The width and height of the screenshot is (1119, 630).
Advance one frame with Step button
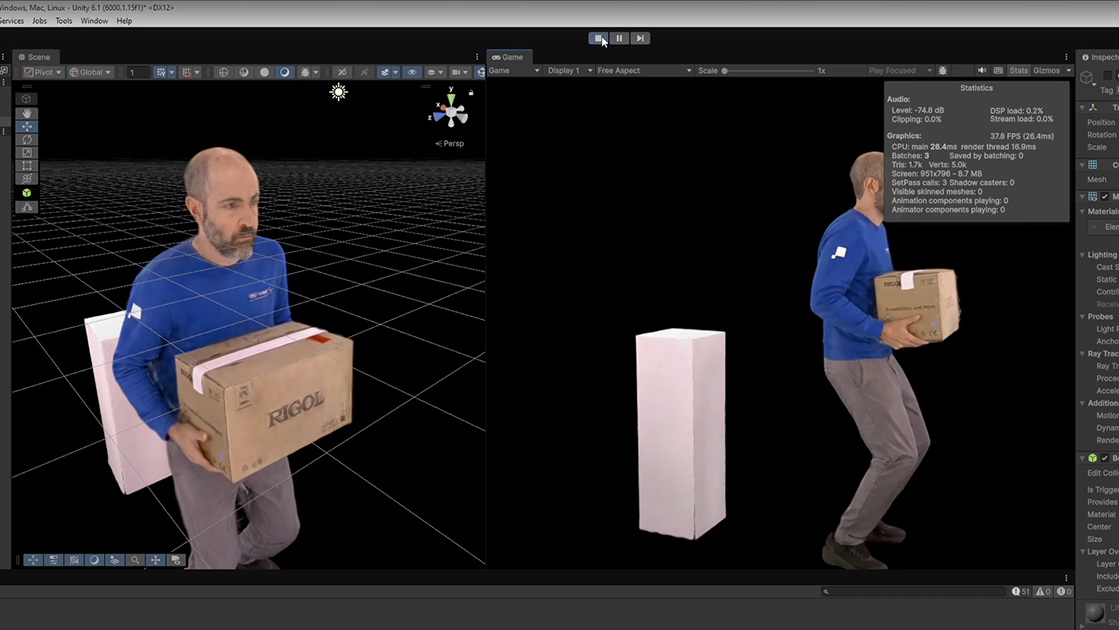640,39
